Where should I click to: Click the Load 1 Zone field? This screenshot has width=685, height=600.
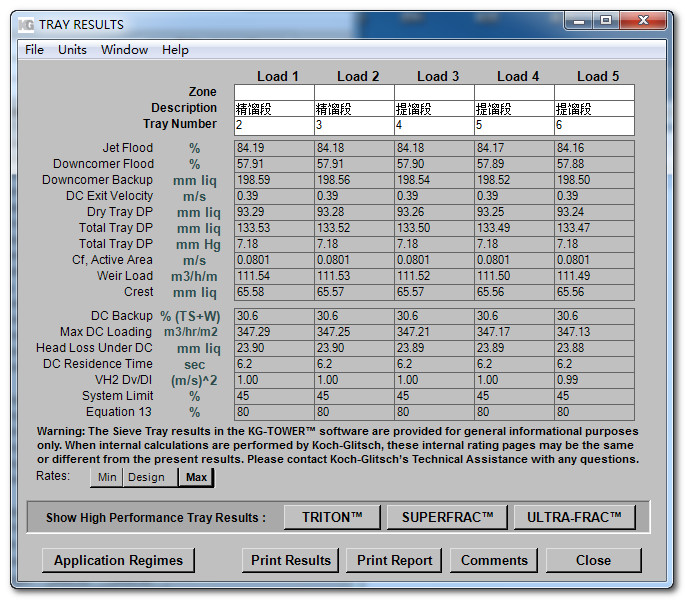(274, 93)
